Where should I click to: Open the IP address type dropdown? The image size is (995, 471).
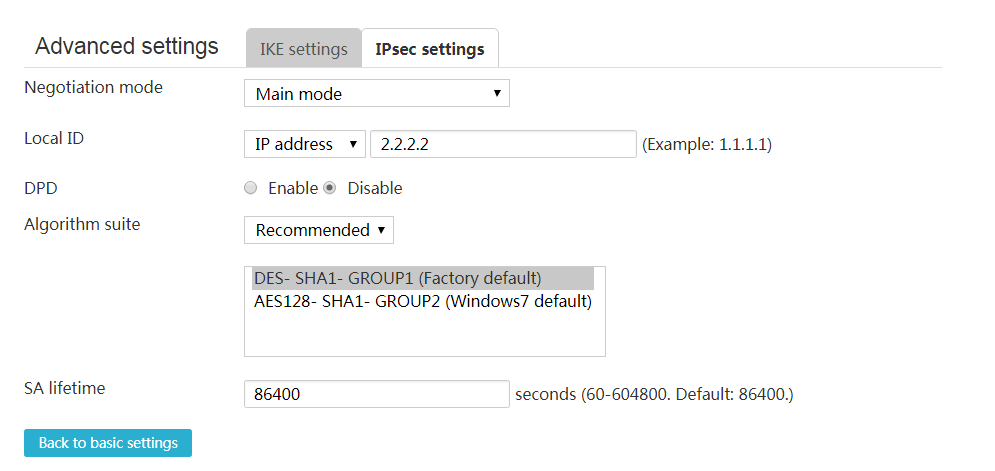click(x=305, y=144)
